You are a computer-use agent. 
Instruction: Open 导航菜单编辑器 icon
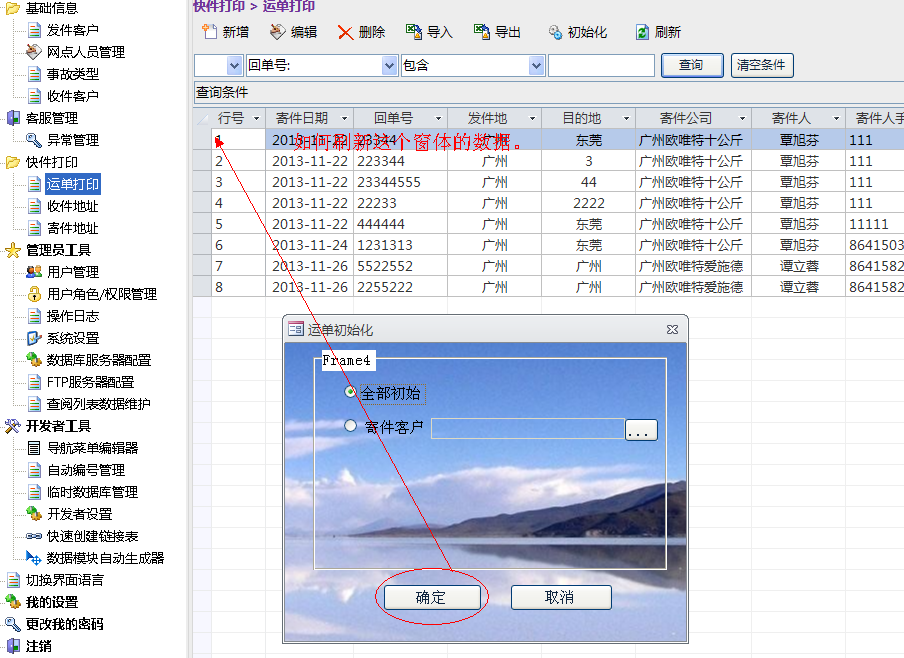pos(35,448)
